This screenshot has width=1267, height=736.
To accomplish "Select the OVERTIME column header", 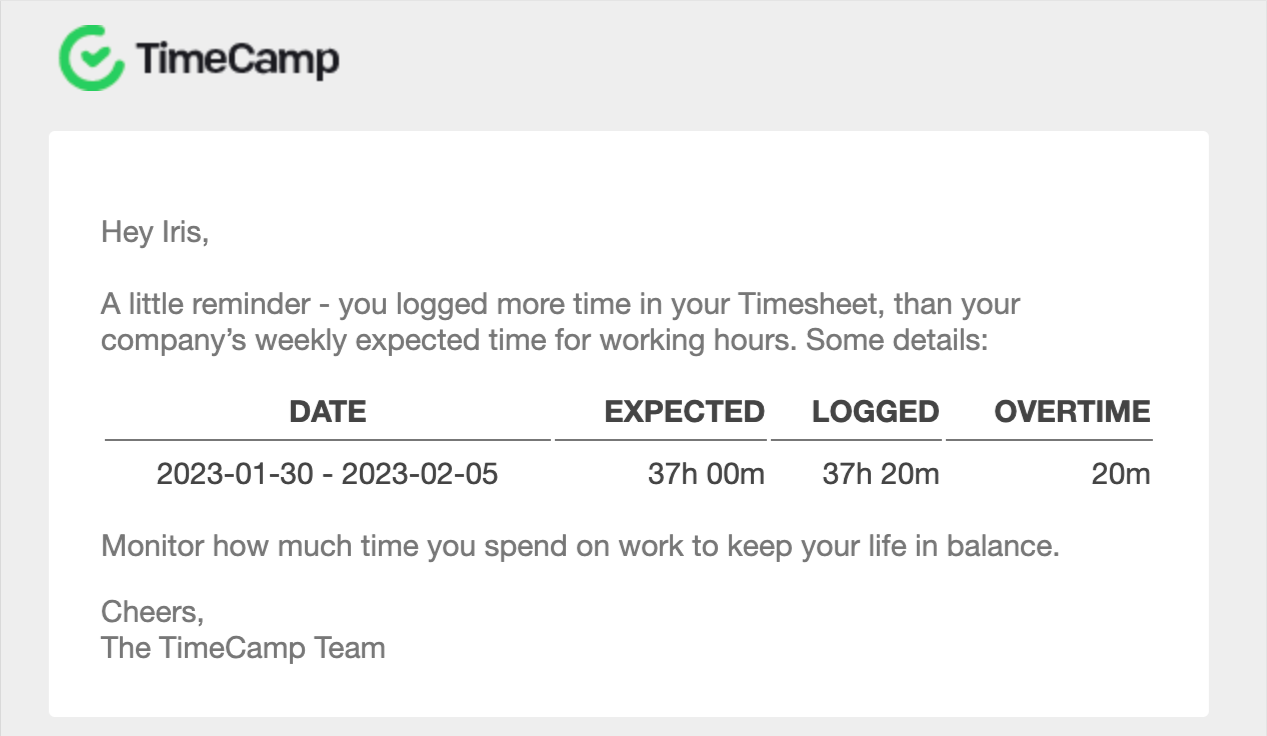I will tap(1073, 411).
